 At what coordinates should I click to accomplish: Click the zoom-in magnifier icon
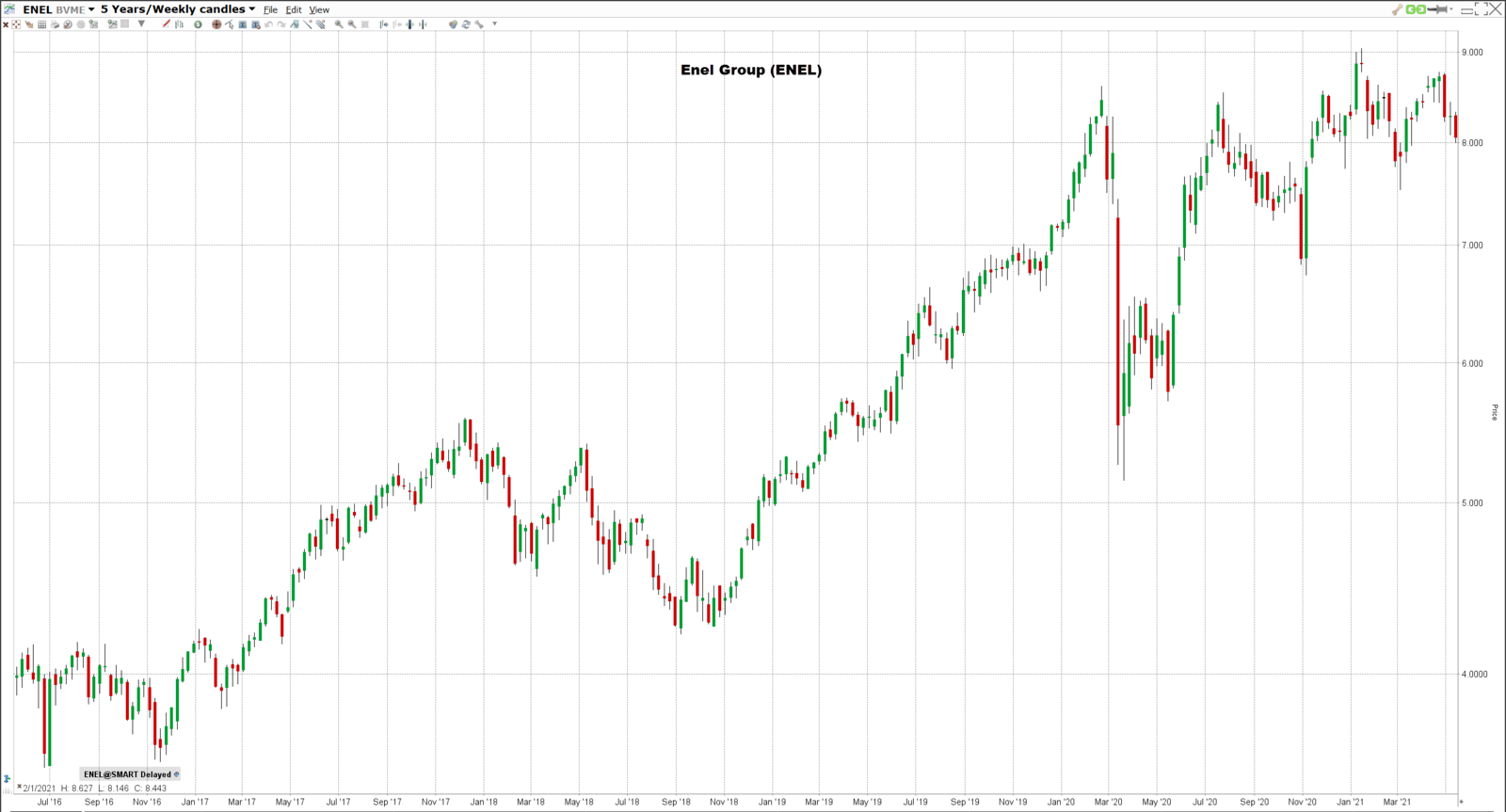point(339,24)
